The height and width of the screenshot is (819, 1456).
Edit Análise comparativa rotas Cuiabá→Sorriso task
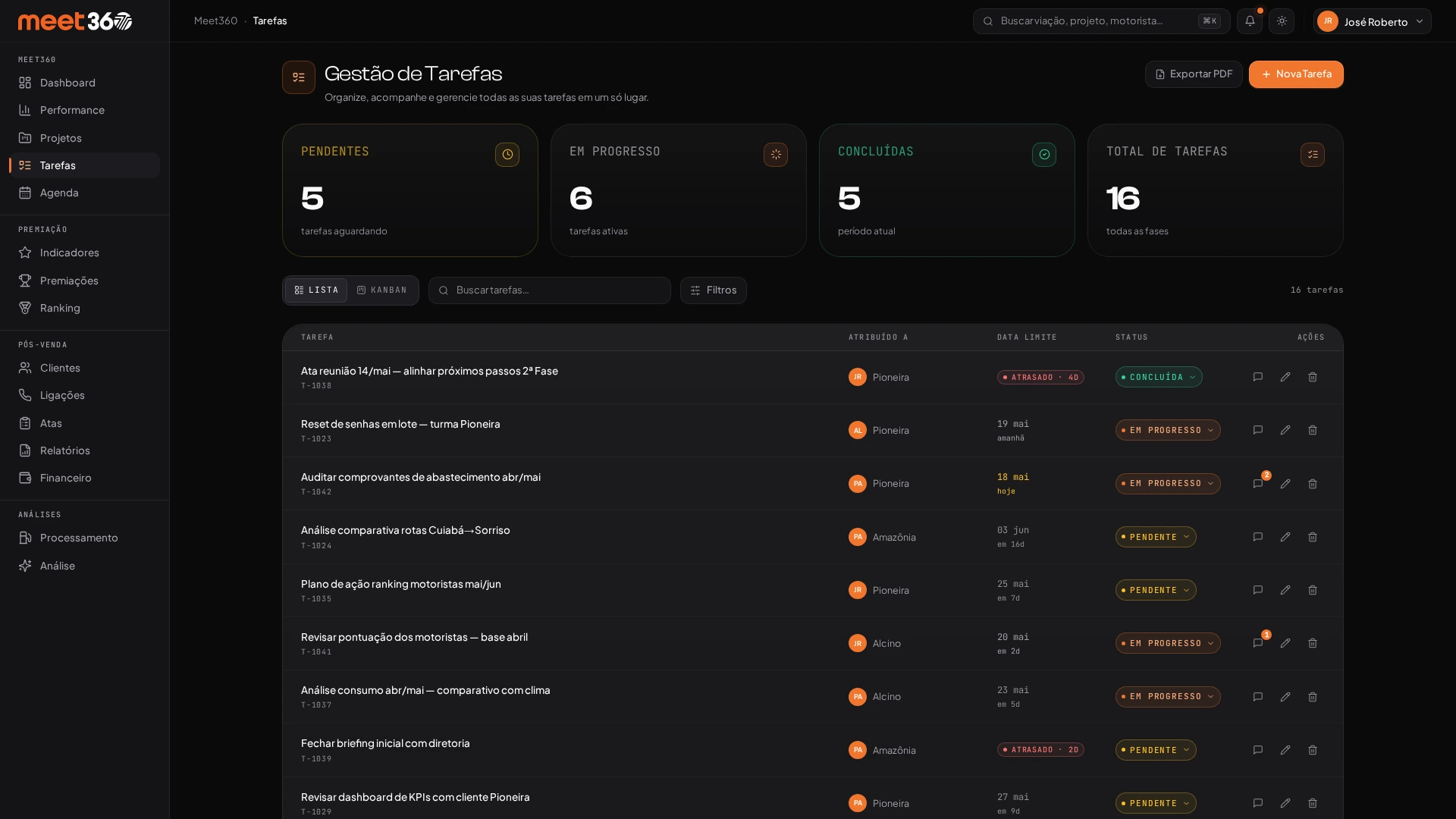point(1285,537)
